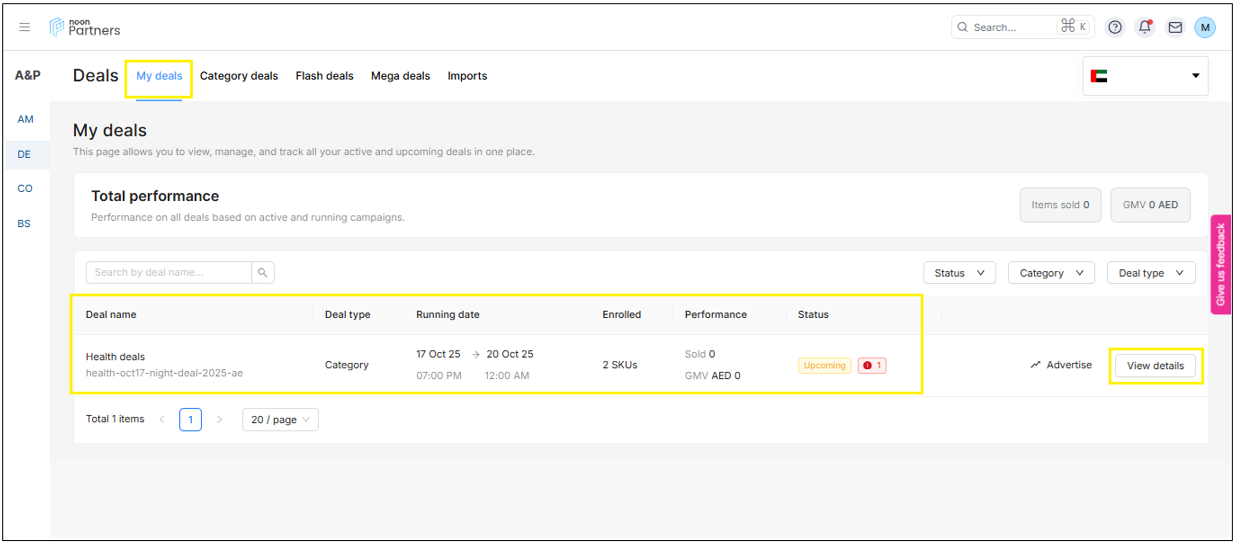Click the red error badge in Status

(x=871, y=365)
